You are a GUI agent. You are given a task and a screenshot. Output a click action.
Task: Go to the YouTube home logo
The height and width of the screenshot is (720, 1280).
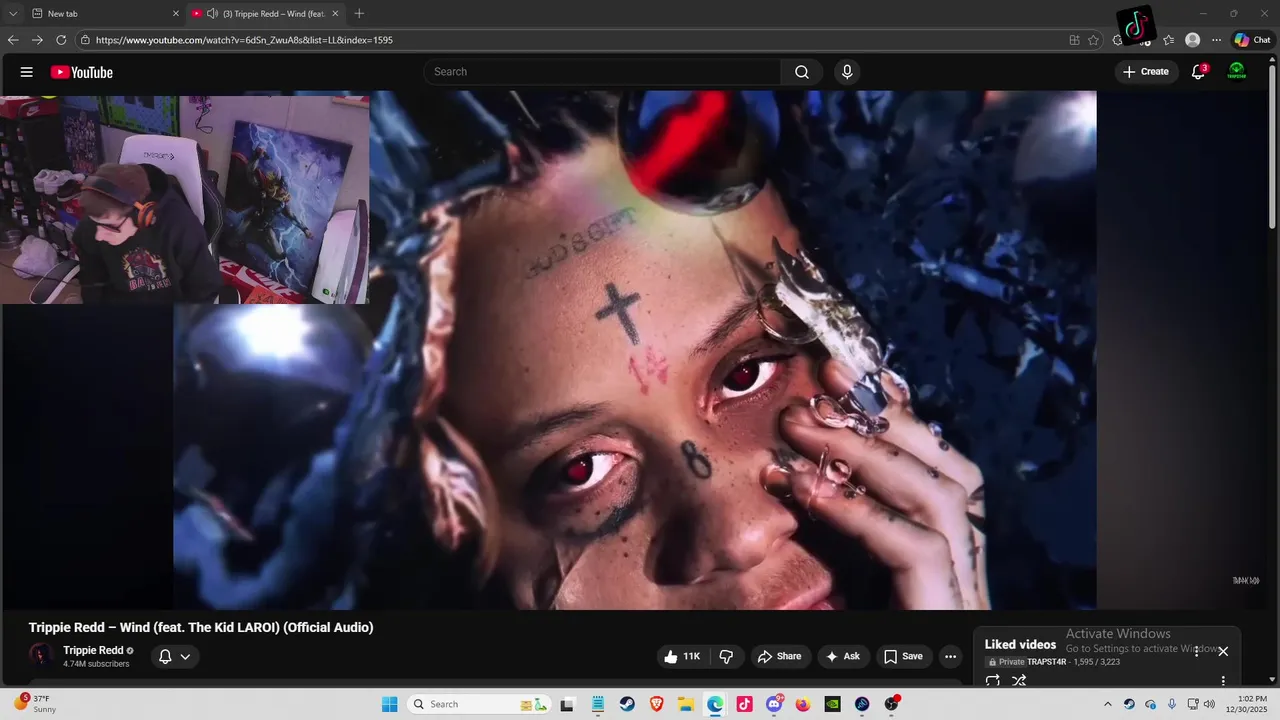(82, 72)
